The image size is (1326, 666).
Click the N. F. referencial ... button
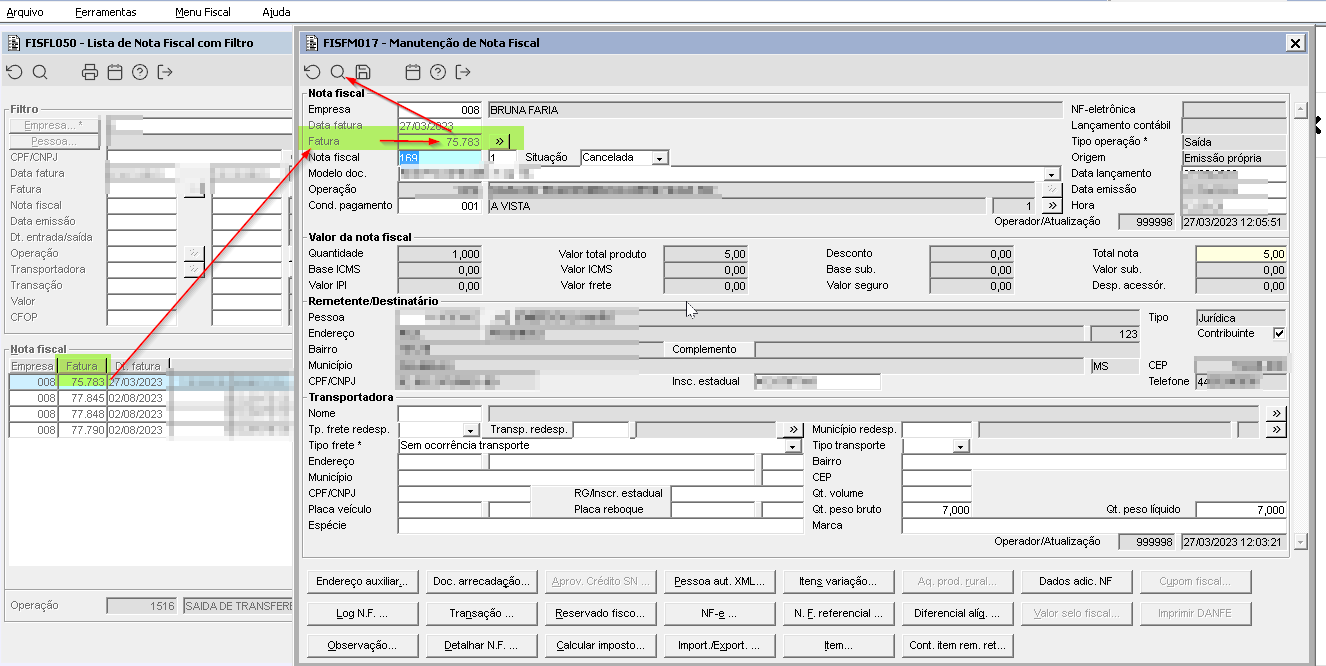click(838, 613)
